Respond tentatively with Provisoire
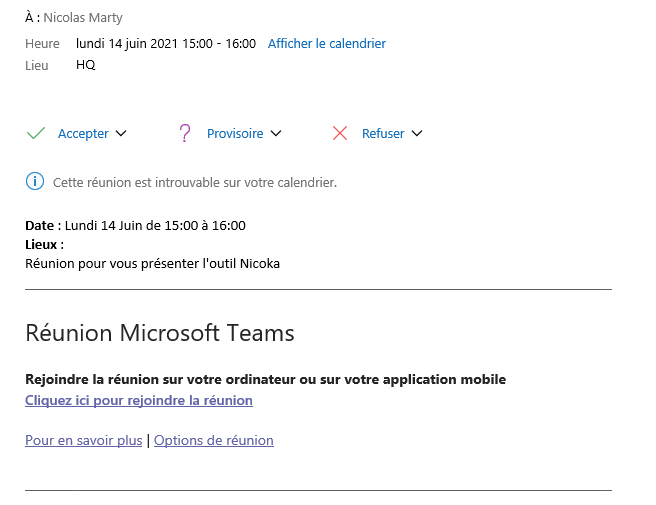The image size is (656, 505). click(235, 133)
